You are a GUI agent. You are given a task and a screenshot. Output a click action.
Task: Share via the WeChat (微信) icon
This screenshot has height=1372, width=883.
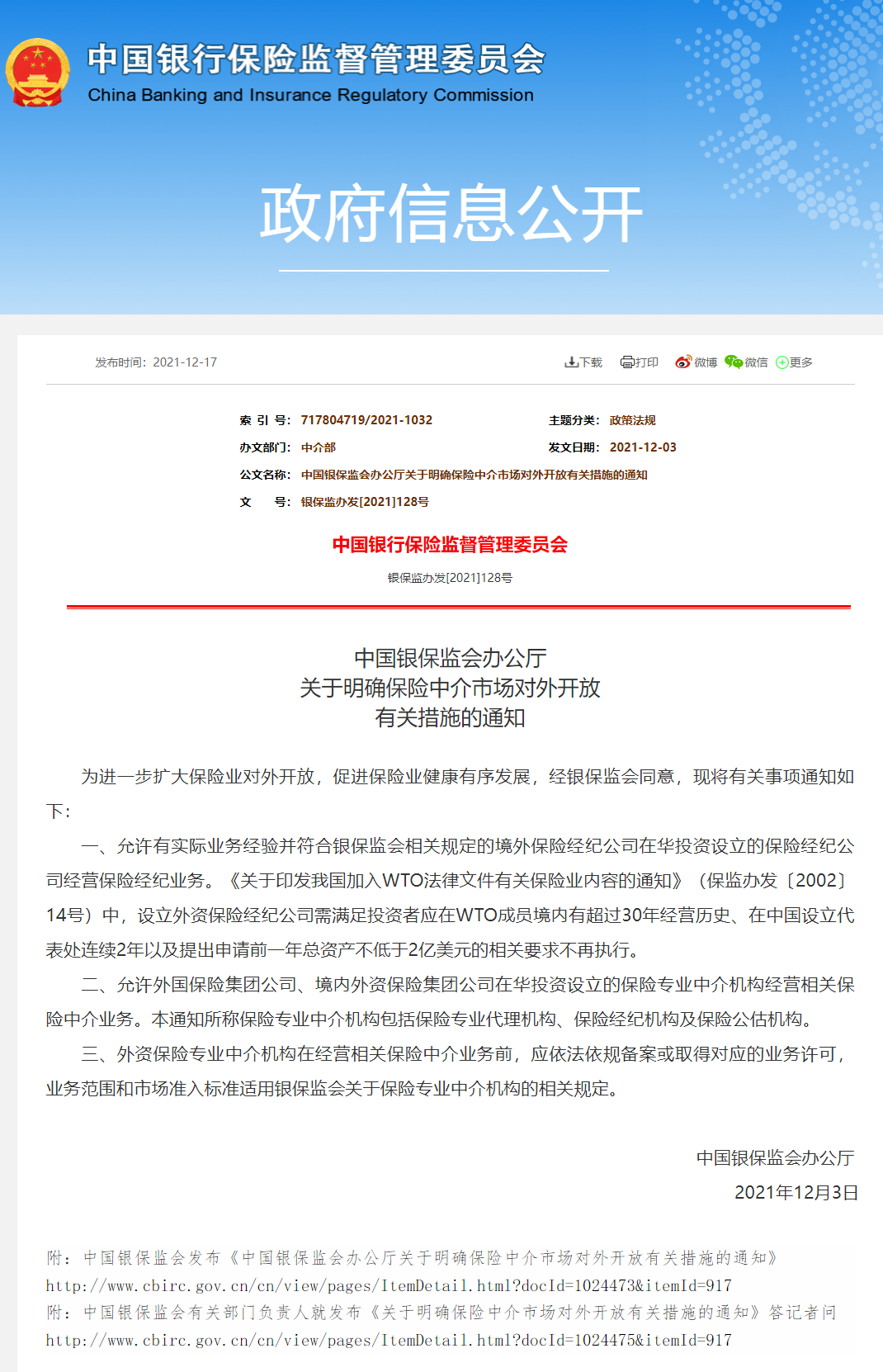[x=734, y=362]
